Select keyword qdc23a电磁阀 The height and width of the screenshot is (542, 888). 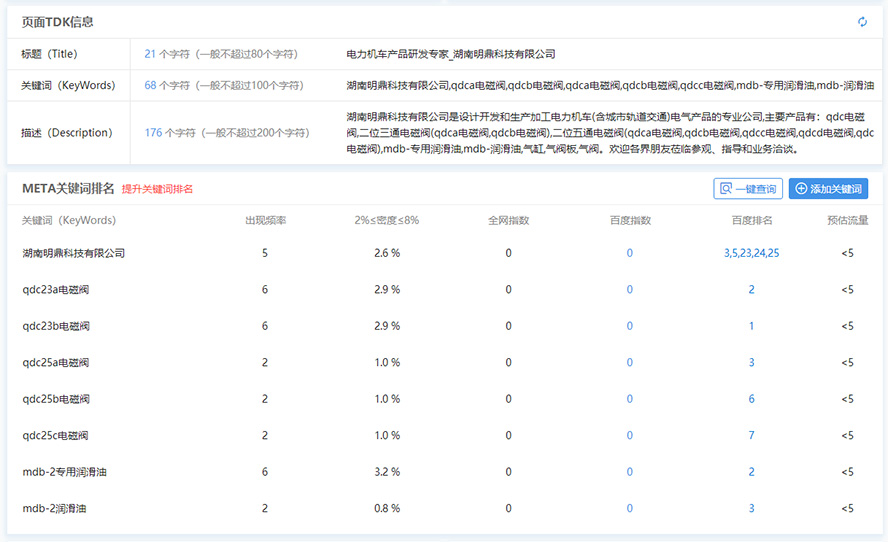56,289
